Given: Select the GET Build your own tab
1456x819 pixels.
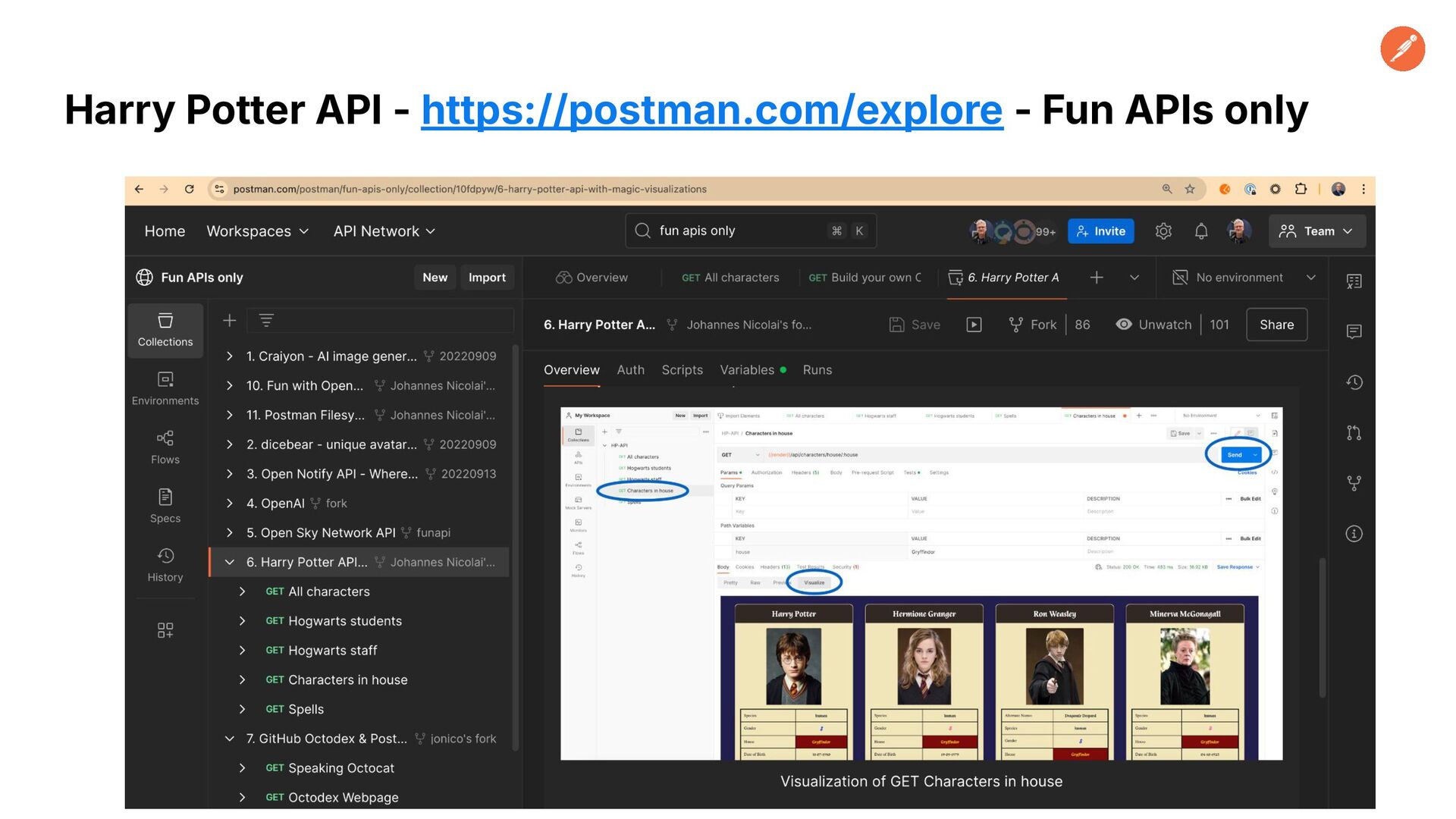Looking at the screenshot, I should (864, 278).
